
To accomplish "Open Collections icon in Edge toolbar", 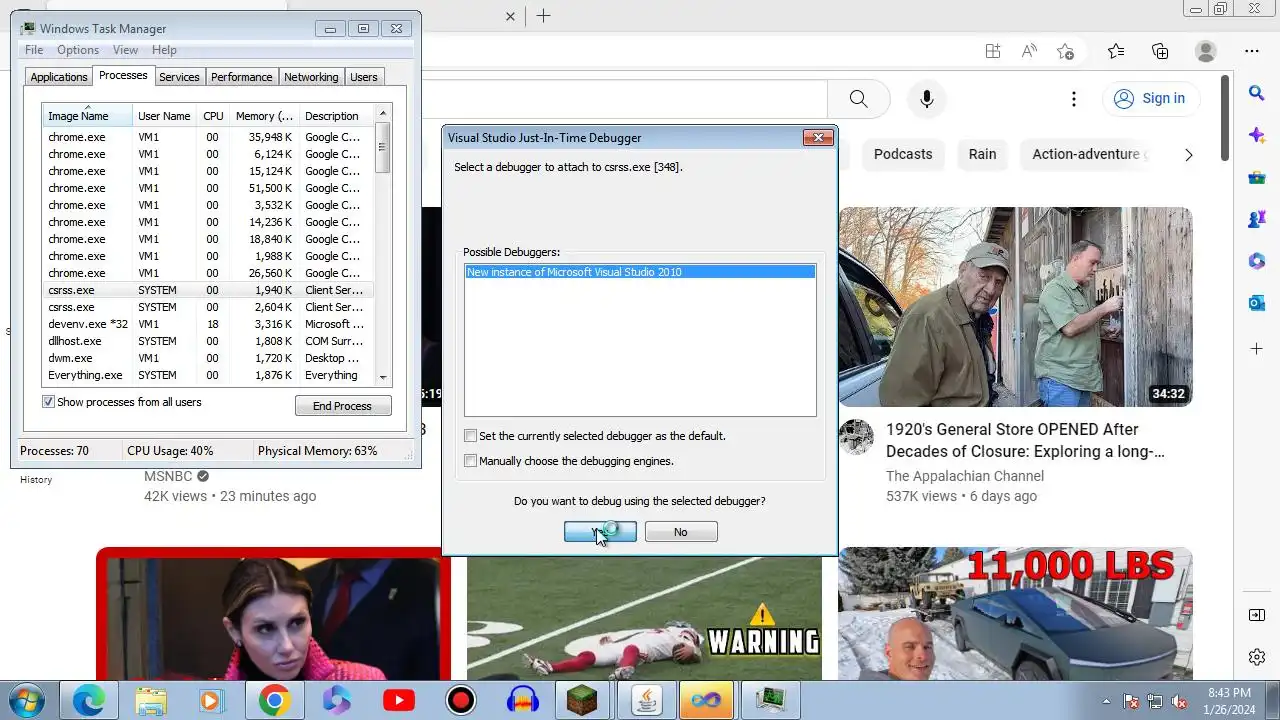I will (1160, 51).
